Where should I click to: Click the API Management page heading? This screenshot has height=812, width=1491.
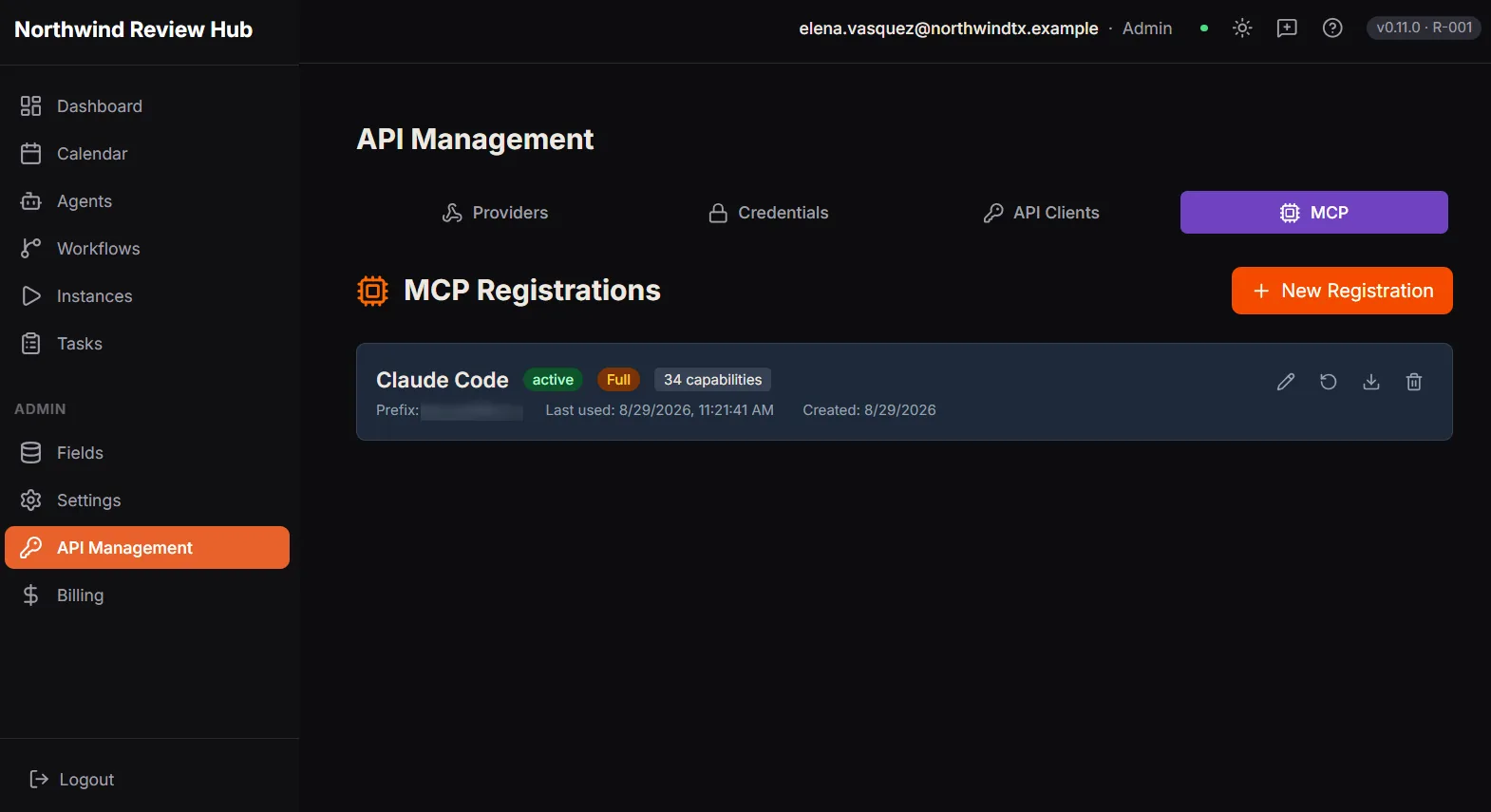[x=475, y=140]
